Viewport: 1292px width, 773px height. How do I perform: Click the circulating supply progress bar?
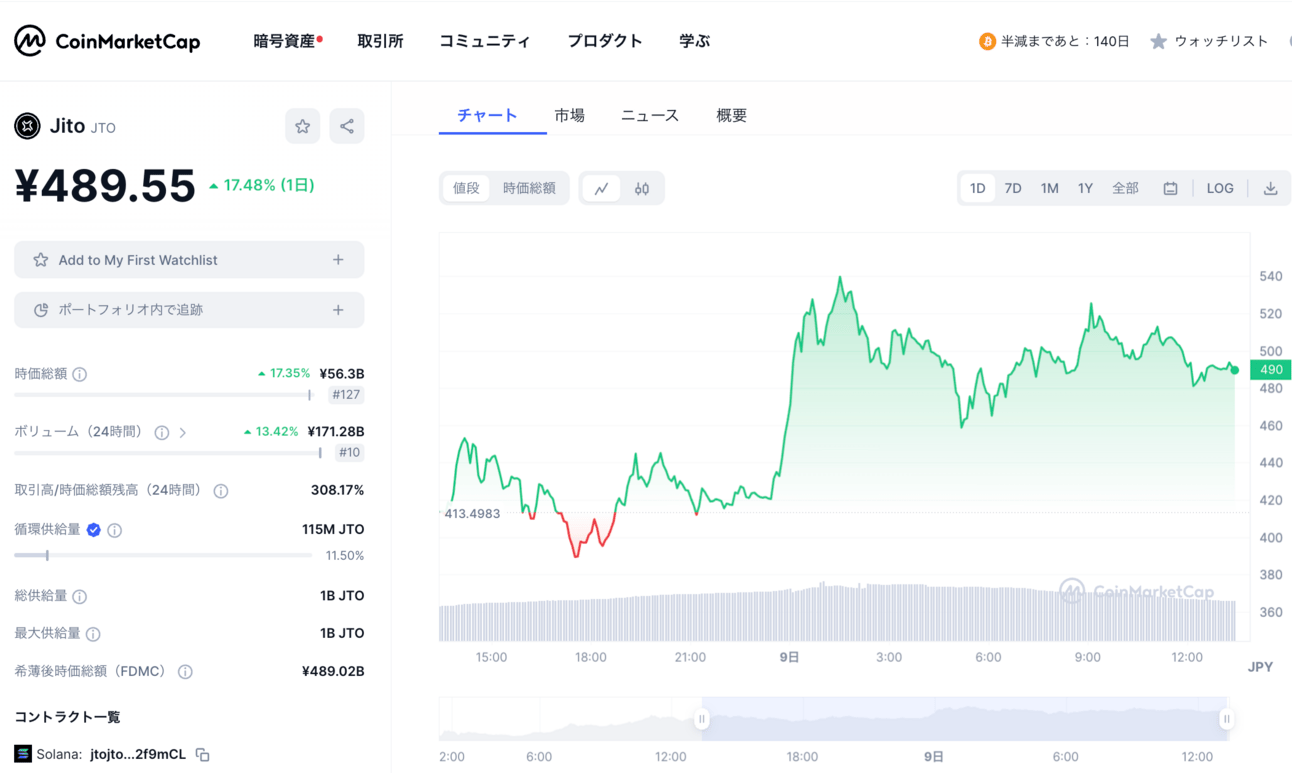[163, 555]
